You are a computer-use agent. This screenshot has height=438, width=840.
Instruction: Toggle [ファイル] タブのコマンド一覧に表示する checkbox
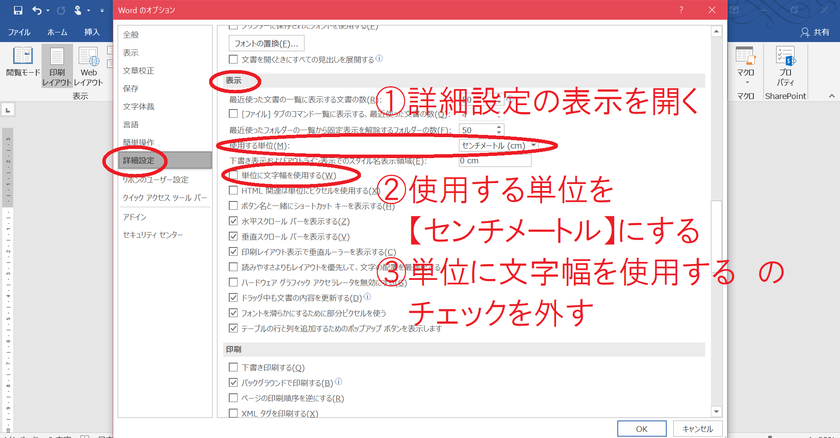point(233,114)
